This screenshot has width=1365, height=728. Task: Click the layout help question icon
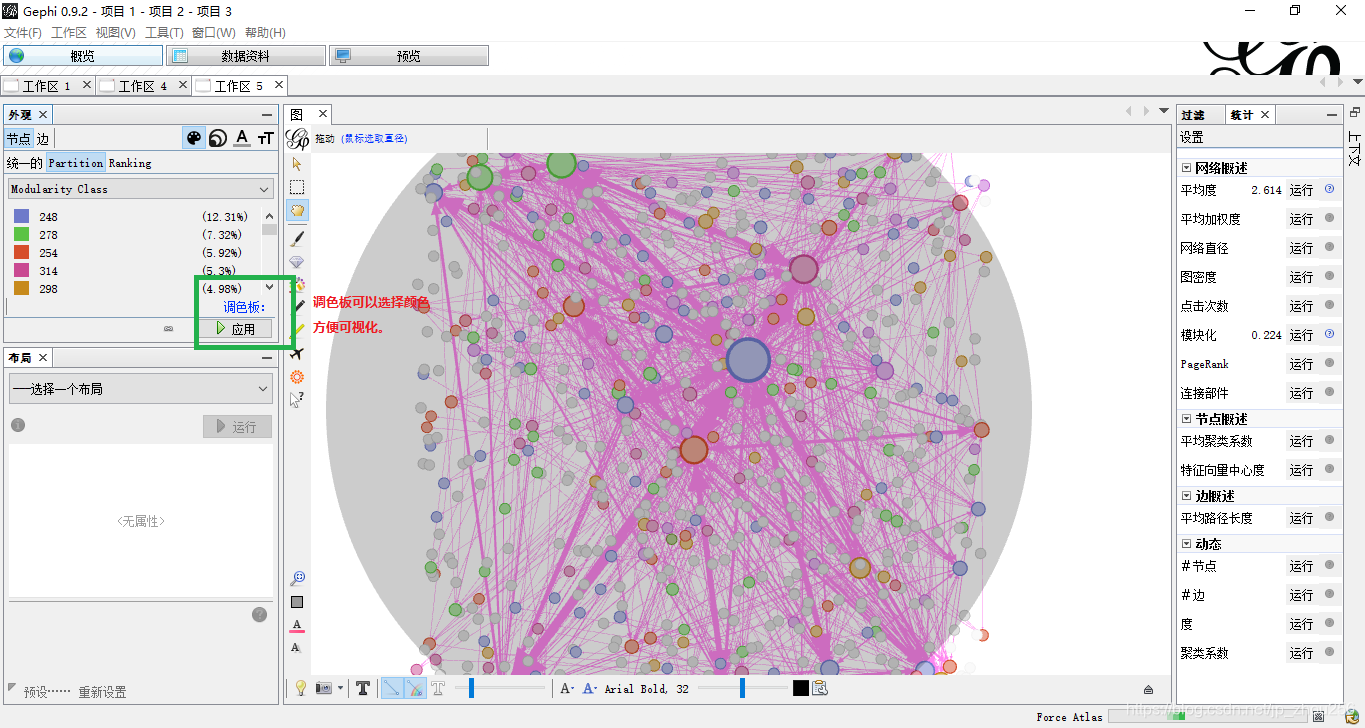(x=260, y=614)
